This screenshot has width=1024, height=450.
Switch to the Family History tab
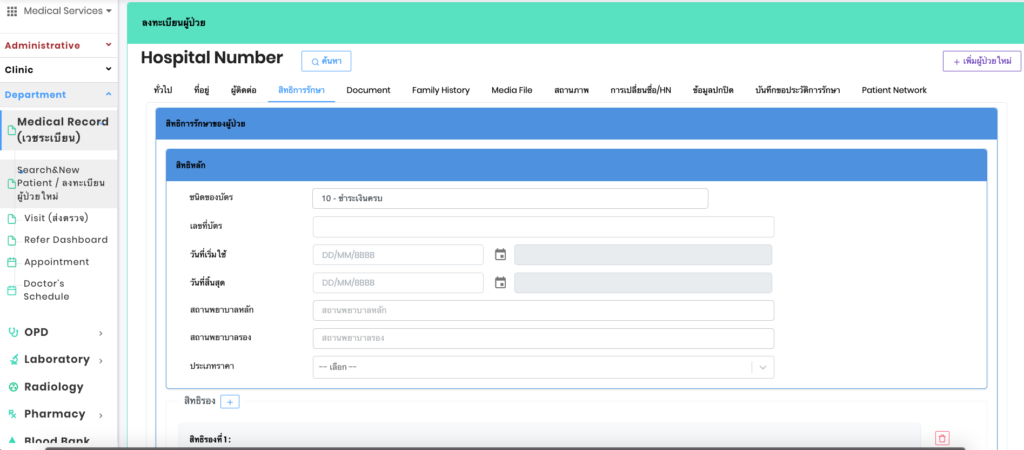[440, 90]
